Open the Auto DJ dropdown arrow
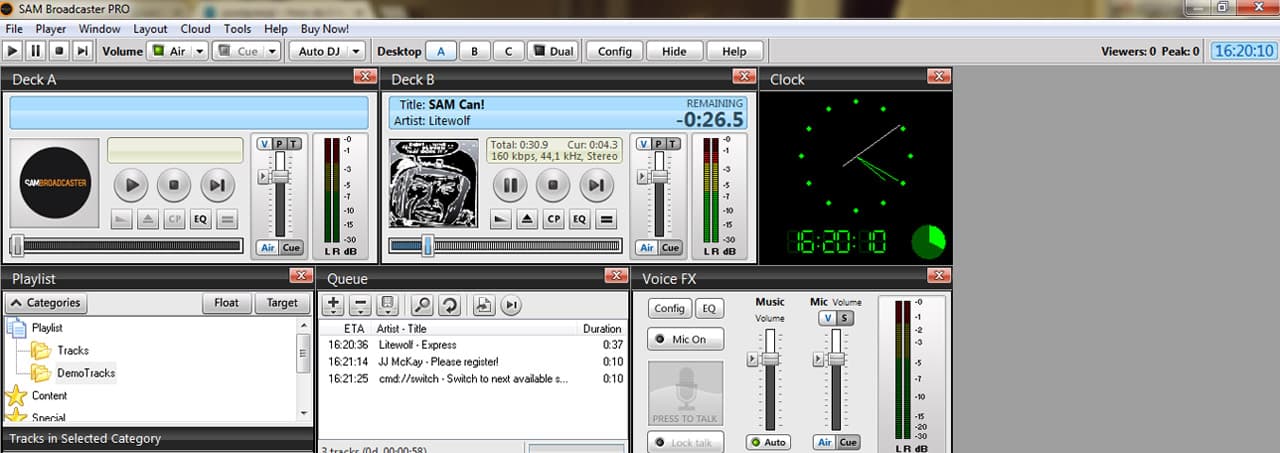This screenshot has width=1280, height=453. (355, 51)
